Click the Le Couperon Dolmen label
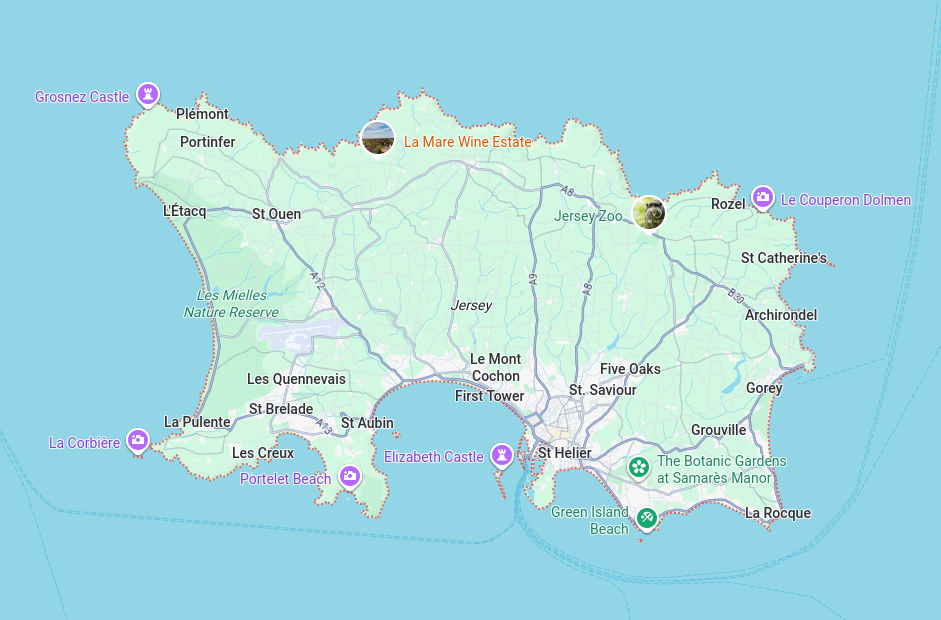Image resolution: width=941 pixels, height=620 pixels. coord(846,200)
